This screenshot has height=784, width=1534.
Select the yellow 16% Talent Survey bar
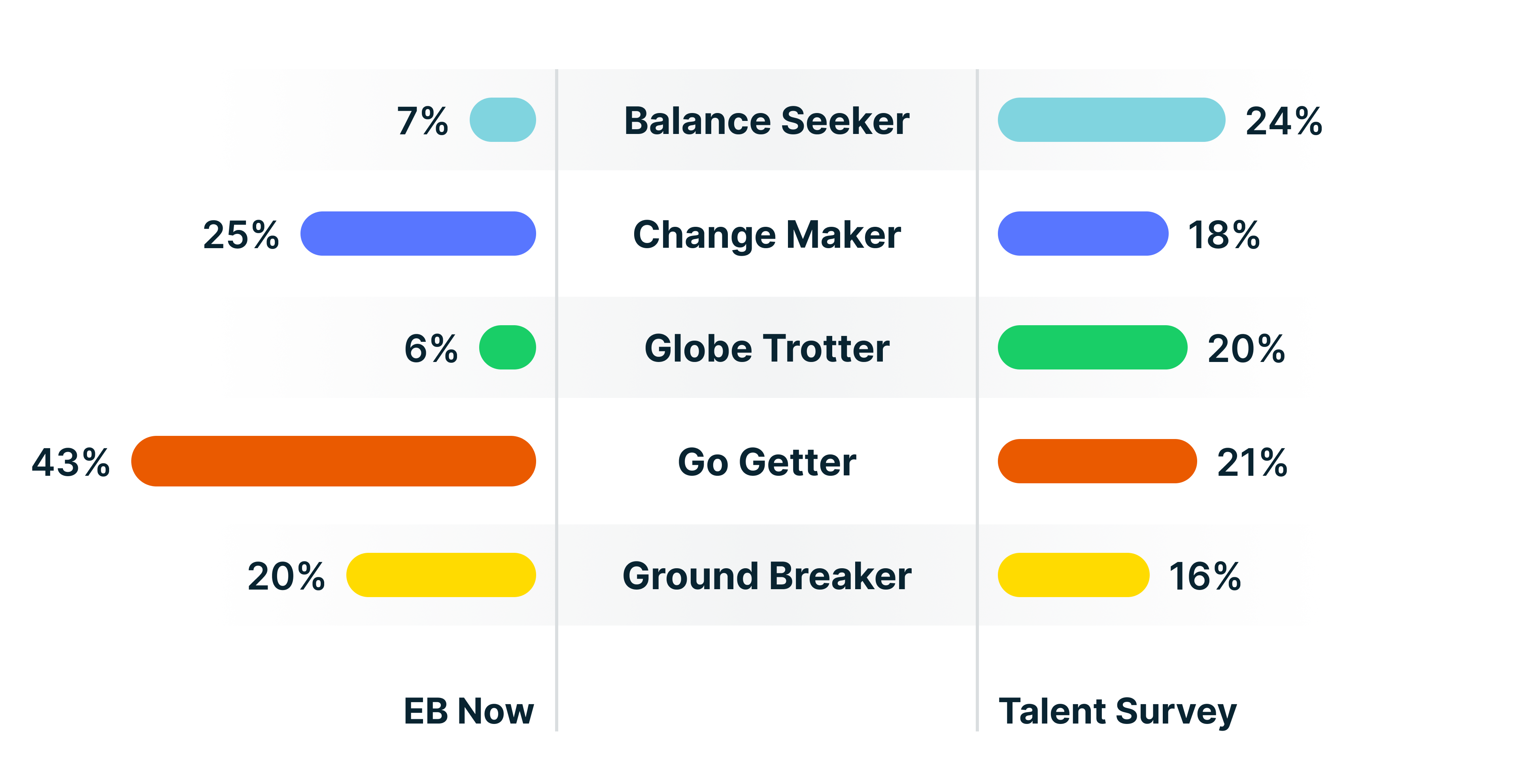1073,575
